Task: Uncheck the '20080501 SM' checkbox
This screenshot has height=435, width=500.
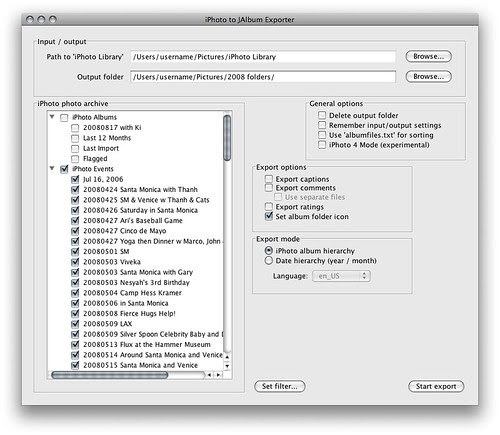Action: [75, 252]
